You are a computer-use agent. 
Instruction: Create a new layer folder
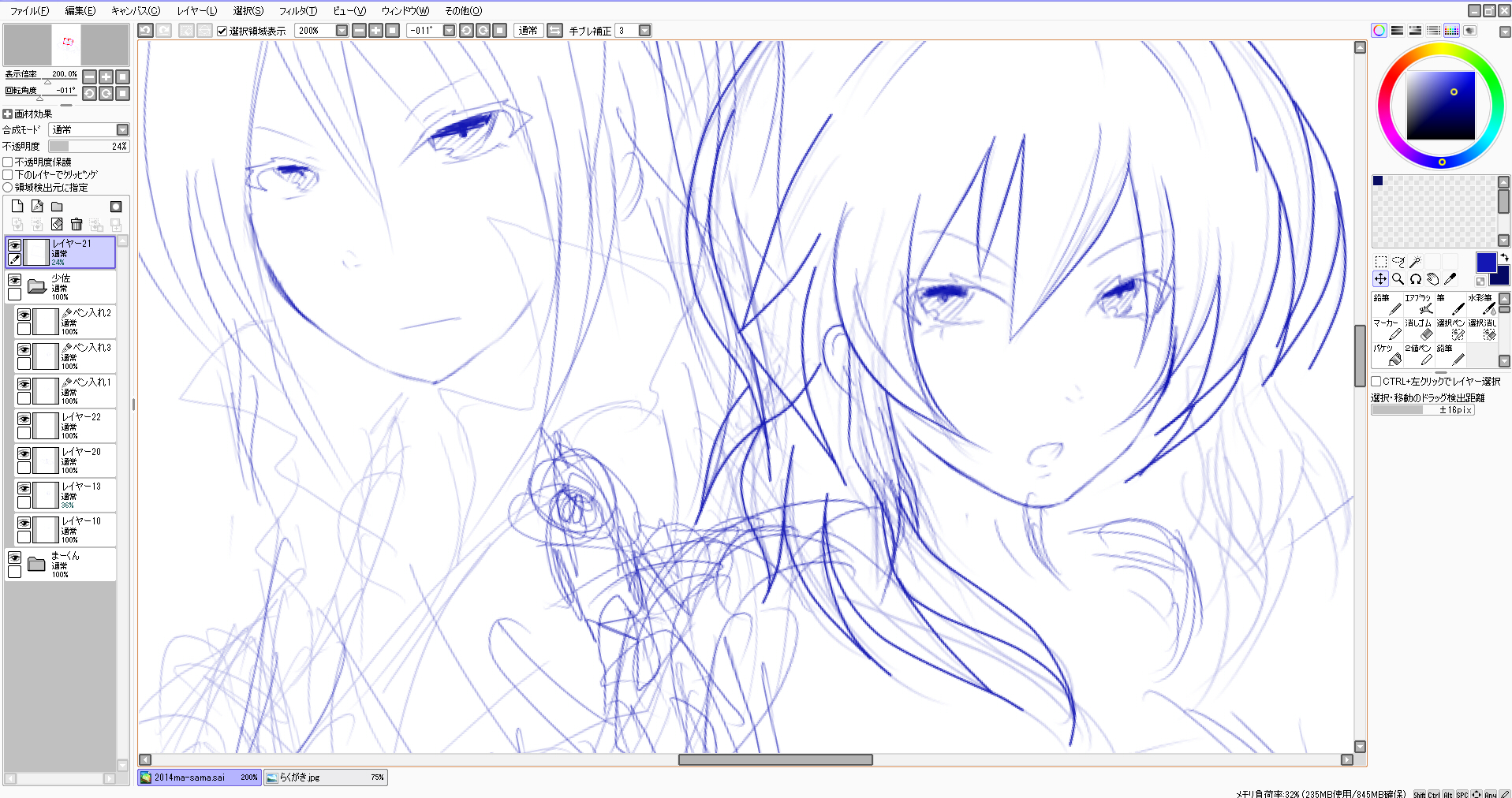pos(57,207)
